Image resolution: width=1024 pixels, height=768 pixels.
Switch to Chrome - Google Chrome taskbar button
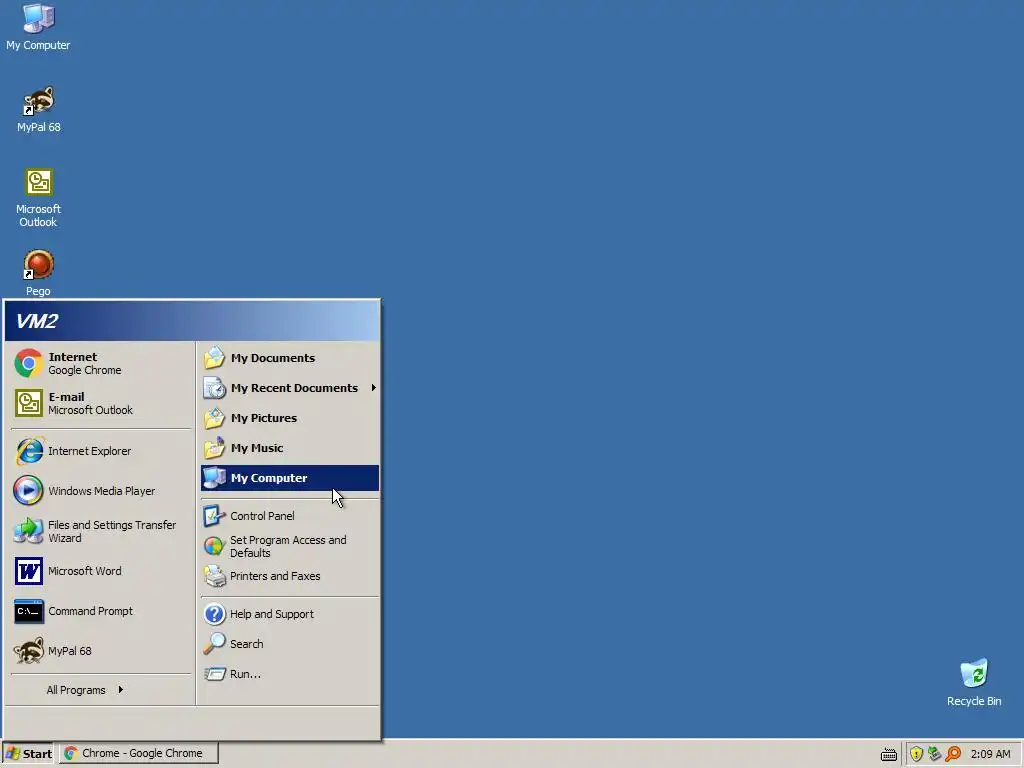[x=139, y=754]
